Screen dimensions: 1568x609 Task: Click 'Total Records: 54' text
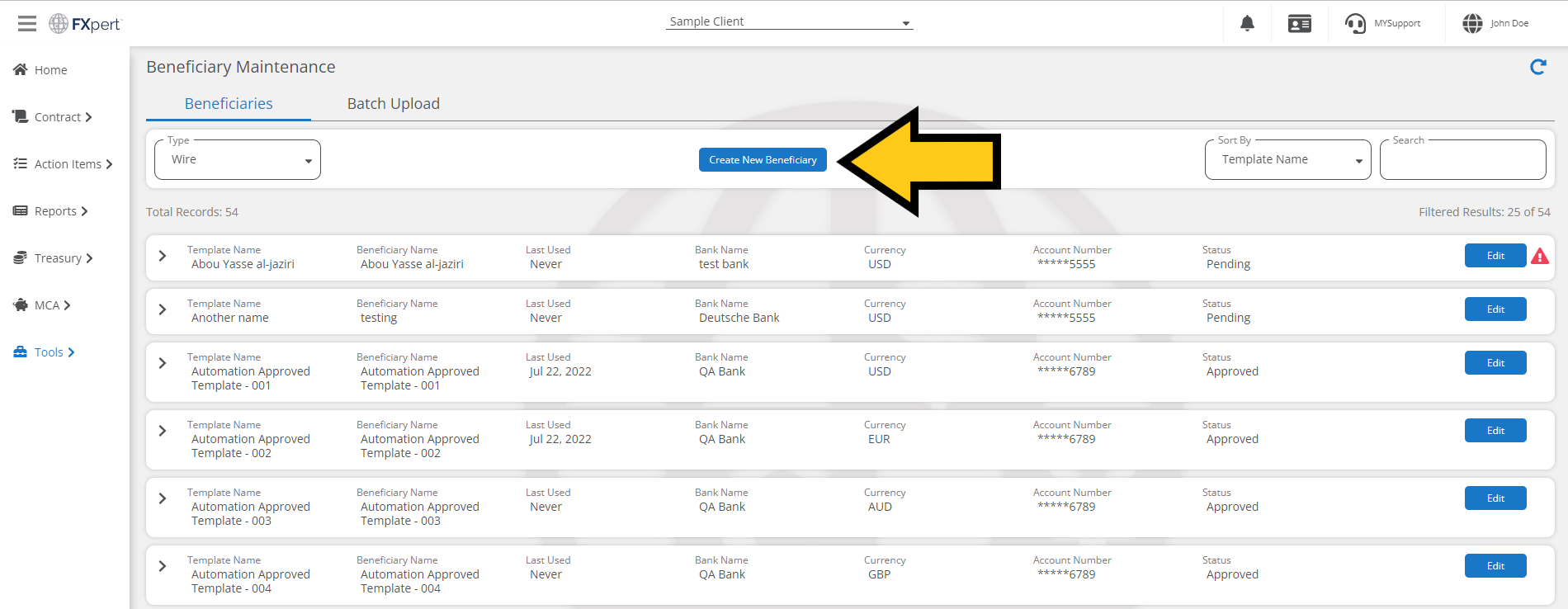pos(192,212)
